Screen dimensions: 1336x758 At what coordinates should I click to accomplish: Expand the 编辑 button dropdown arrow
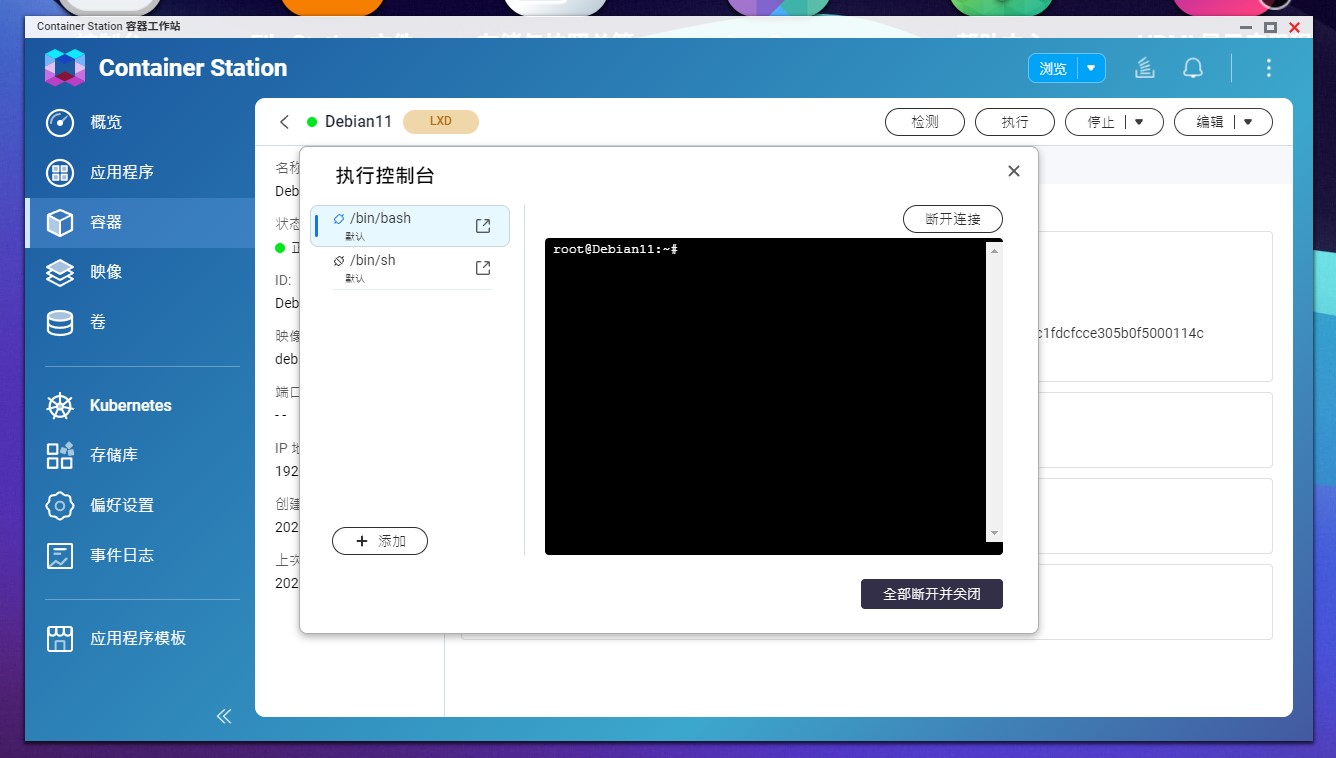point(1249,122)
